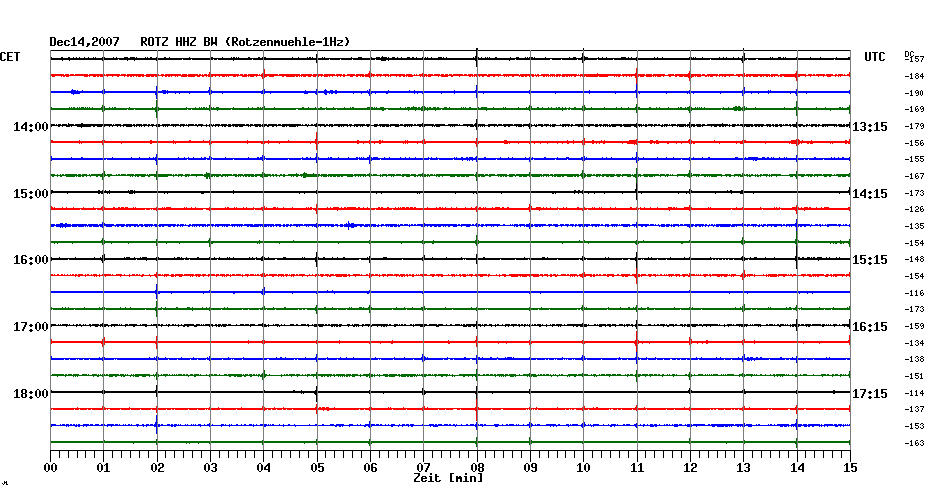Click minute label 11 on the time axis

click(637, 468)
